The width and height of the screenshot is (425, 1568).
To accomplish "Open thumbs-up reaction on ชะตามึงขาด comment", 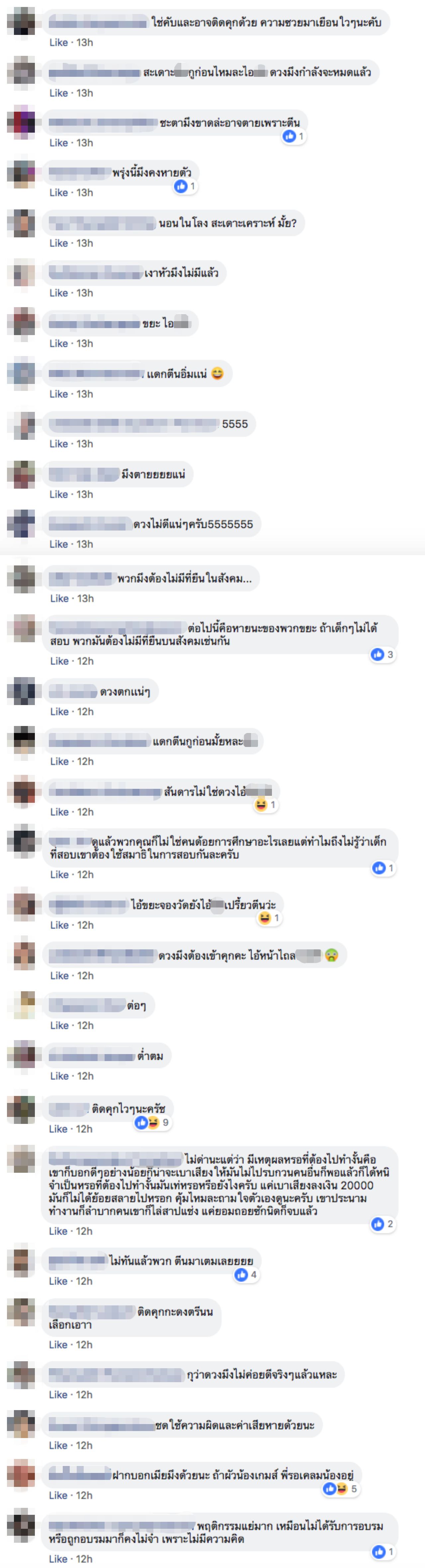I will coord(289,136).
